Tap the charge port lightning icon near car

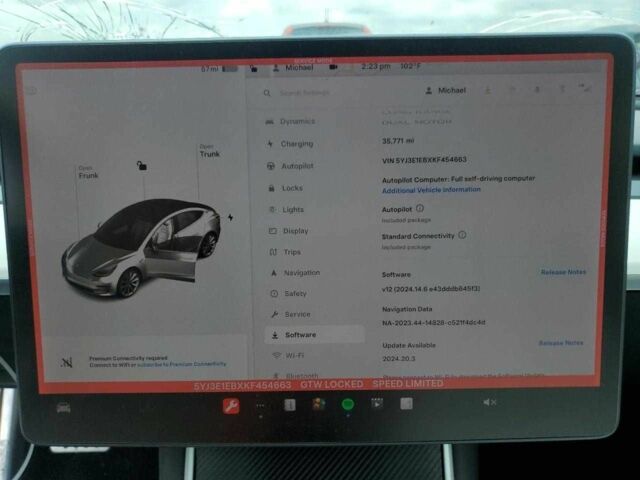click(x=230, y=217)
